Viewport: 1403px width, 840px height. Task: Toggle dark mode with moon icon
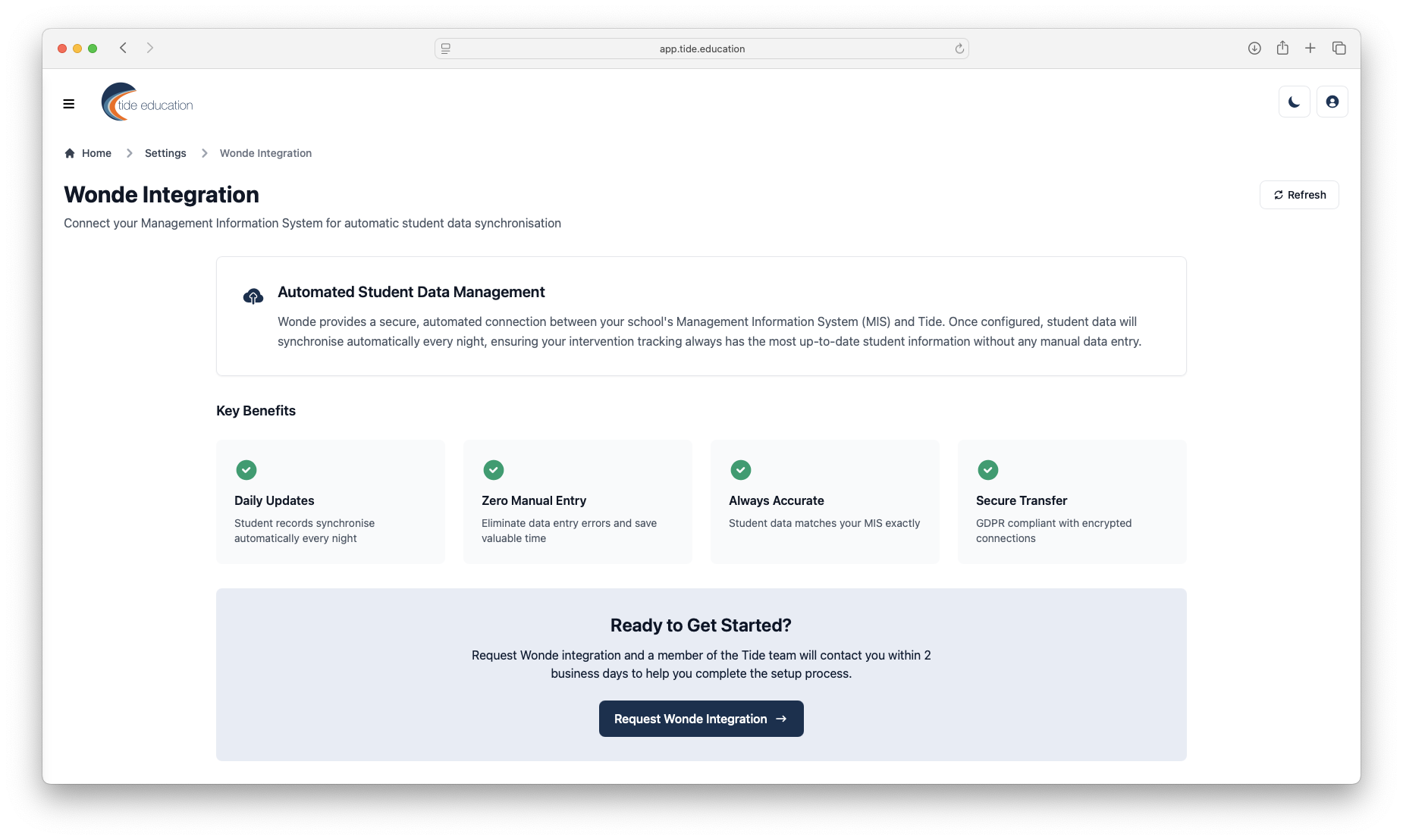tap(1294, 102)
